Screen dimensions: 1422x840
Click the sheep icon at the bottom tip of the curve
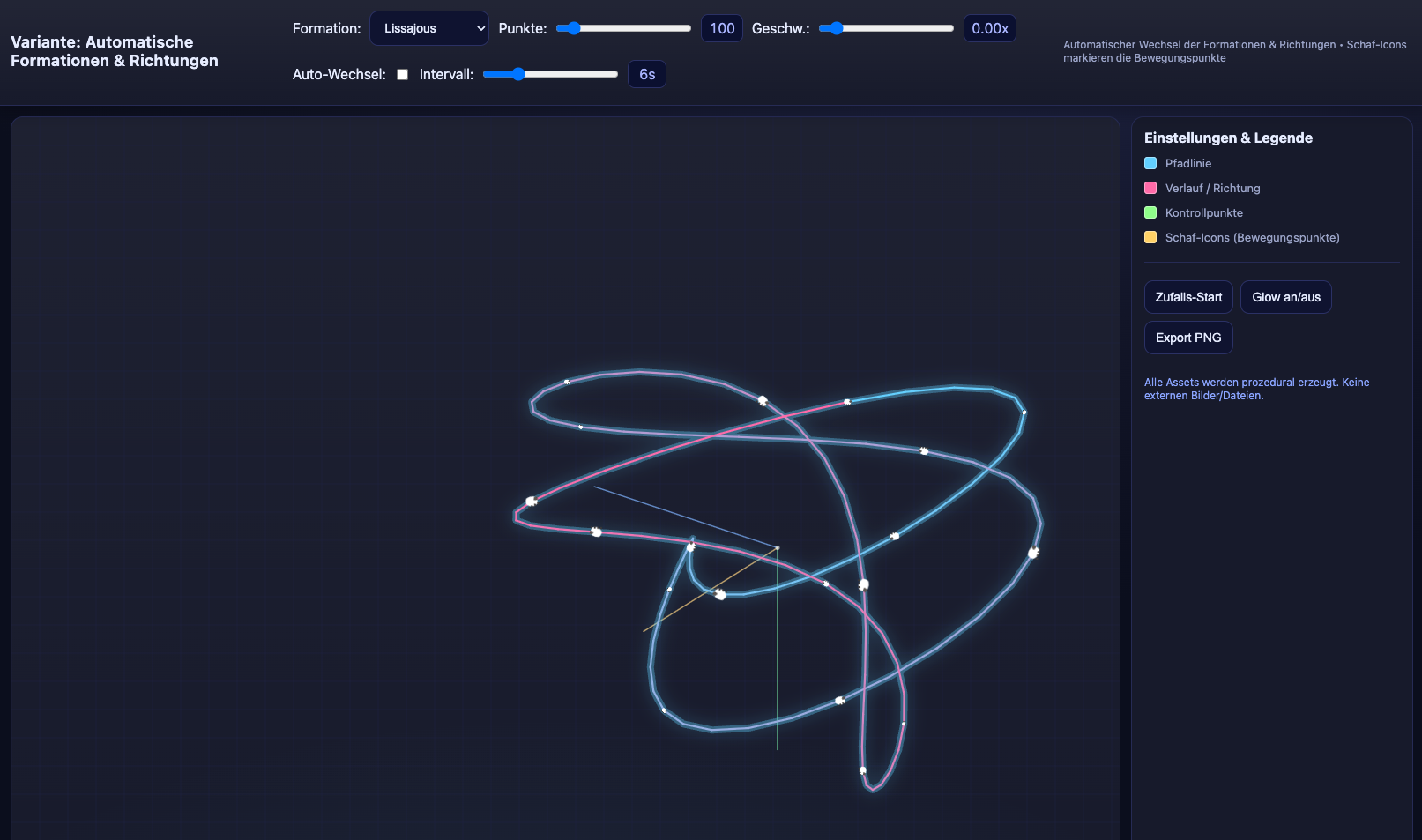(863, 770)
